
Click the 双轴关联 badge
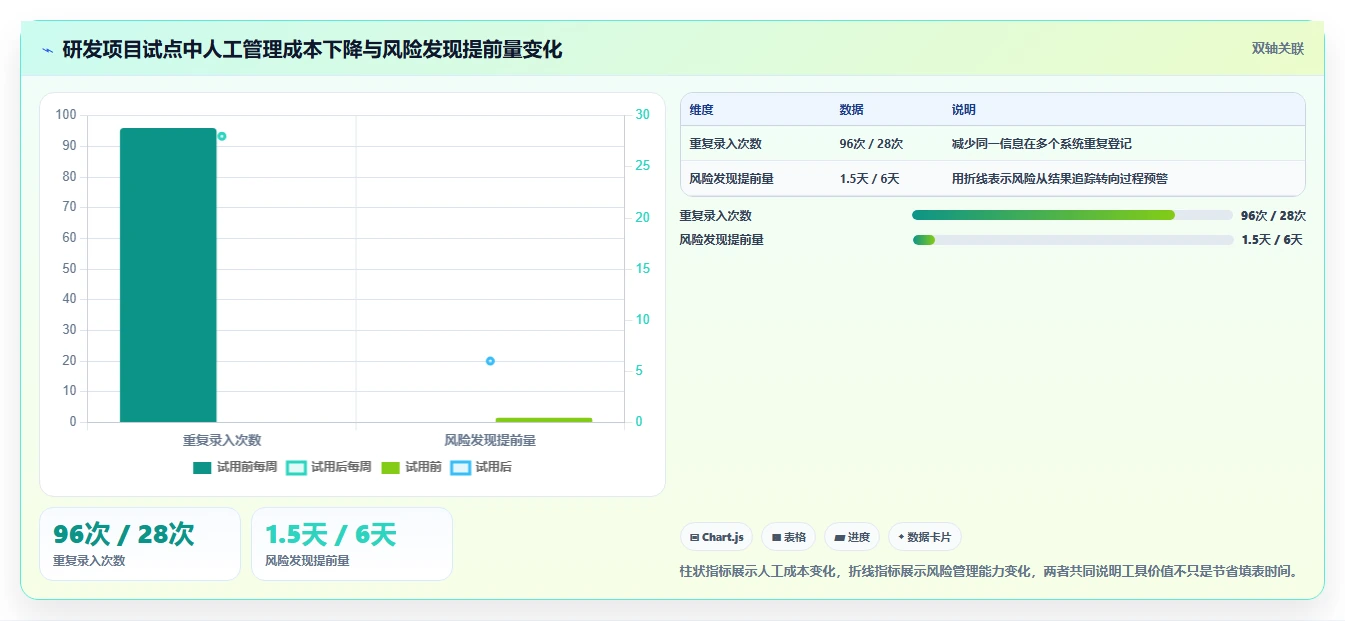[x=1278, y=48]
